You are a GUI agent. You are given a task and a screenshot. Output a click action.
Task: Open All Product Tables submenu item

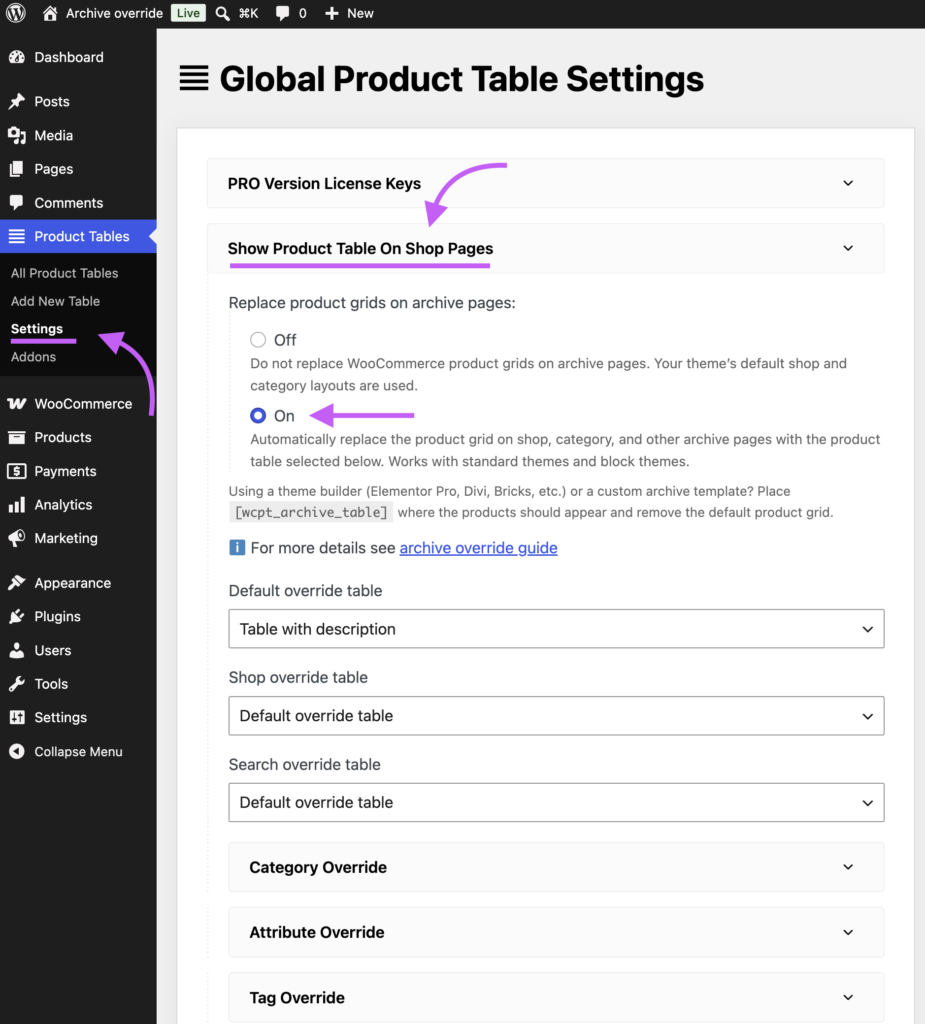click(x=65, y=273)
